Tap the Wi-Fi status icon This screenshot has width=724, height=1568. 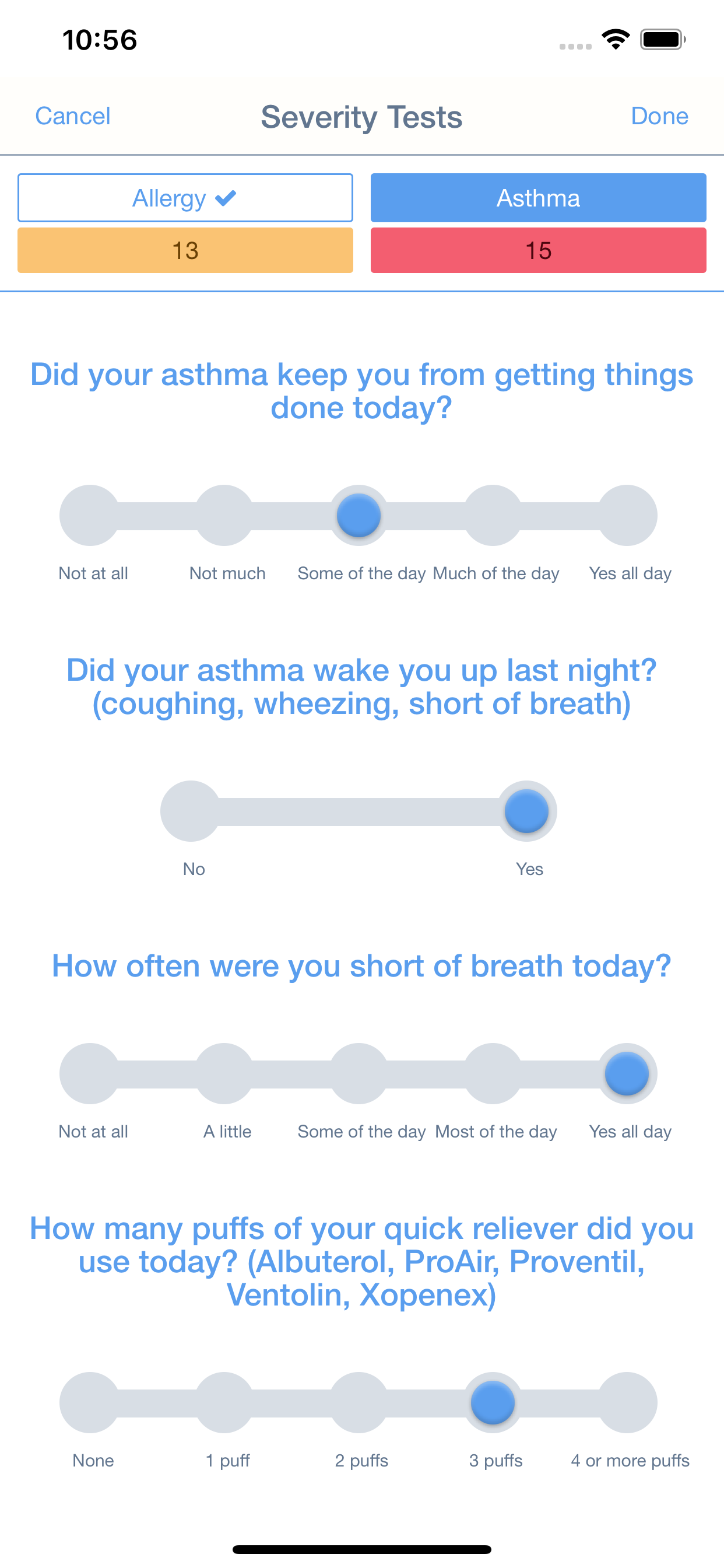pyautogui.click(x=615, y=40)
